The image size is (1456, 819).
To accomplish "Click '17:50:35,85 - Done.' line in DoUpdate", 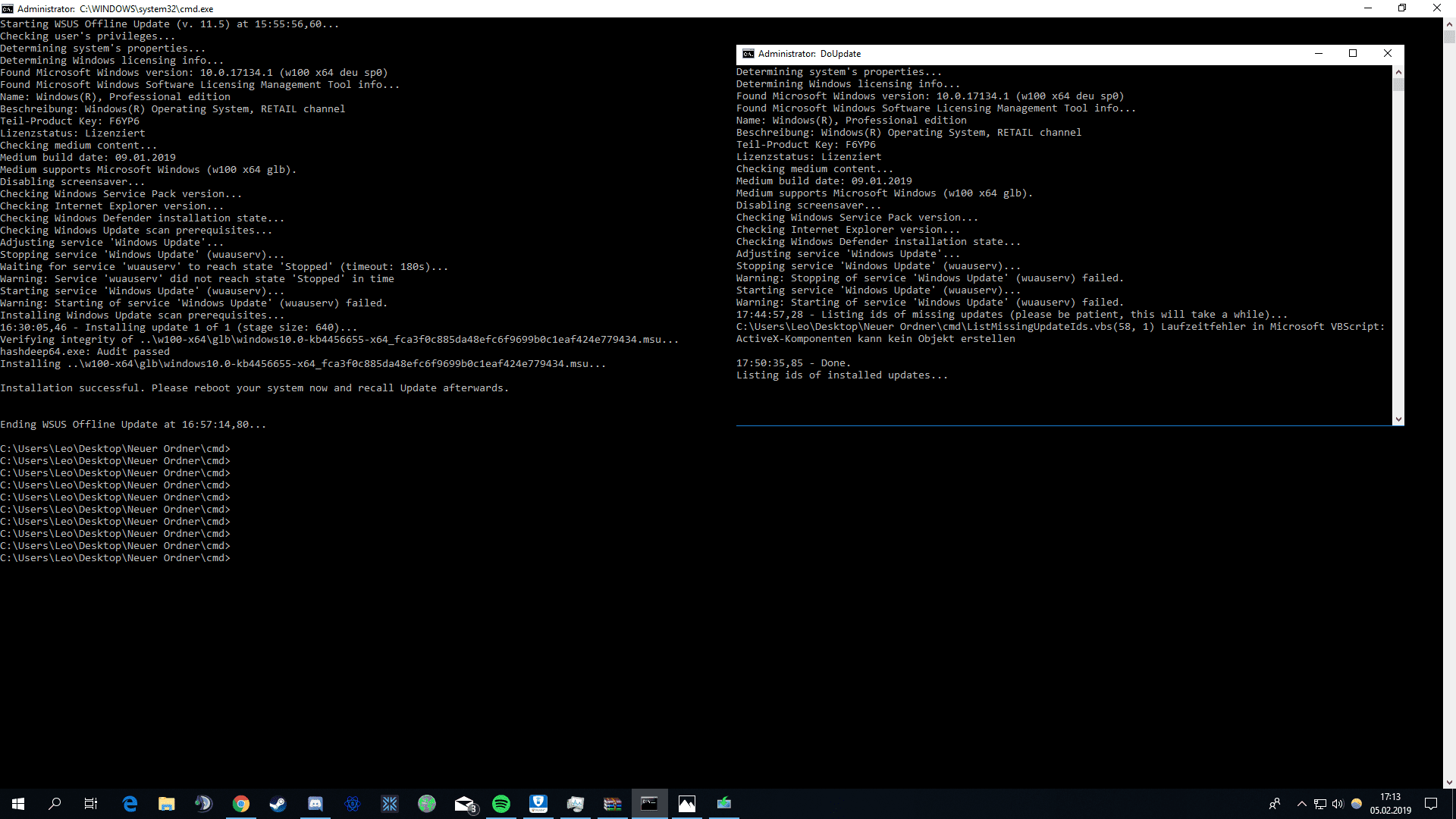I will [x=794, y=363].
